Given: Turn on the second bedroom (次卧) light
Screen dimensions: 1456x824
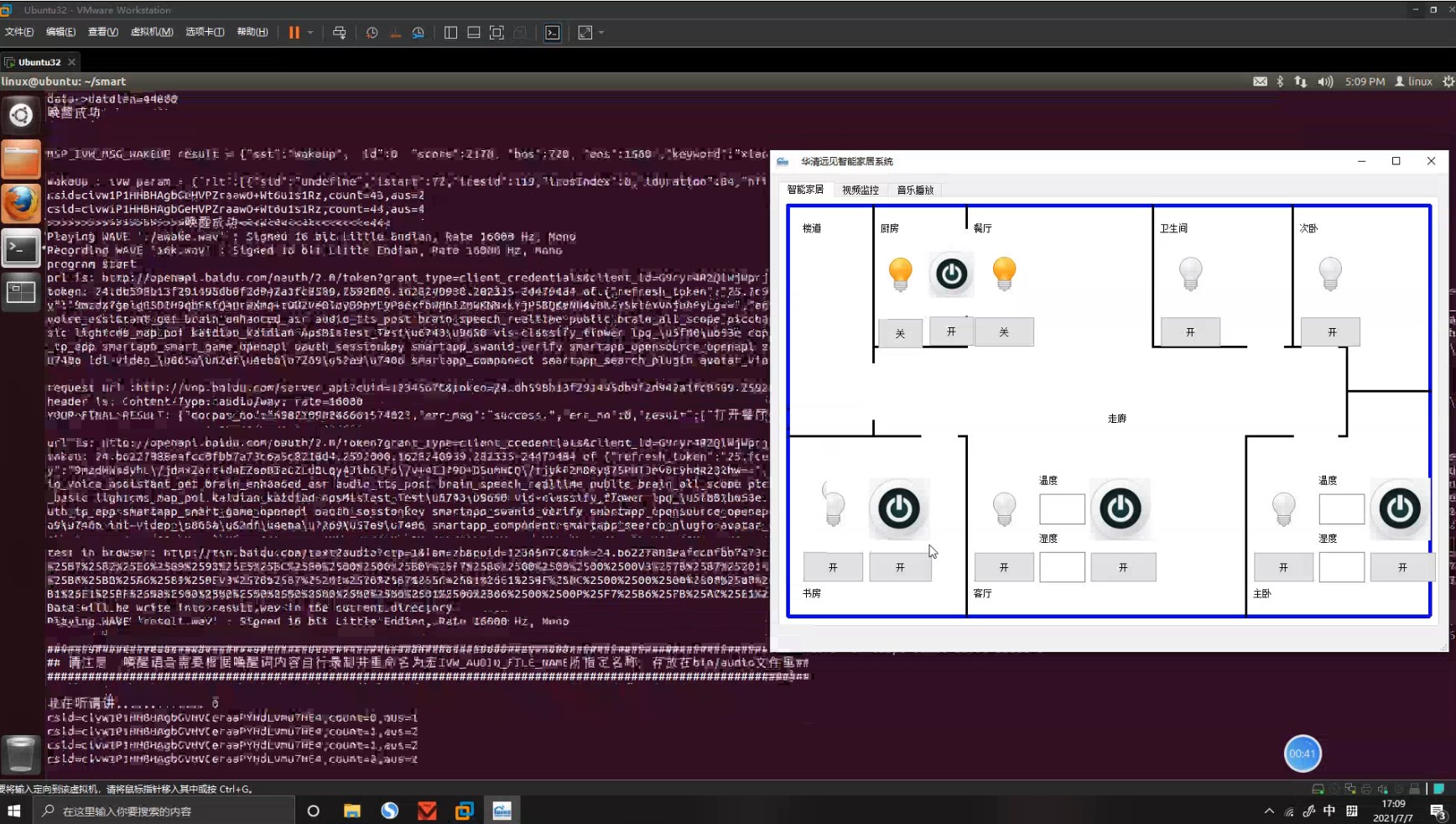Looking at the screenshot, I should click(x=1330, y=332).
